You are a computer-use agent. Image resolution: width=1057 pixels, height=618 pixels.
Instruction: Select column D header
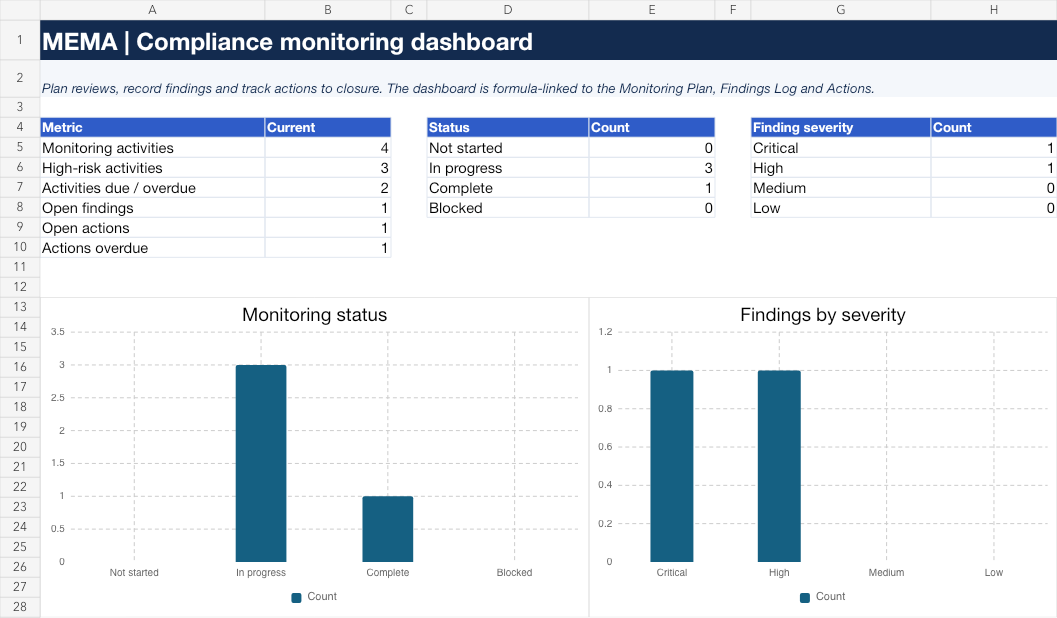pyautogui.click(x=508, y=9)
